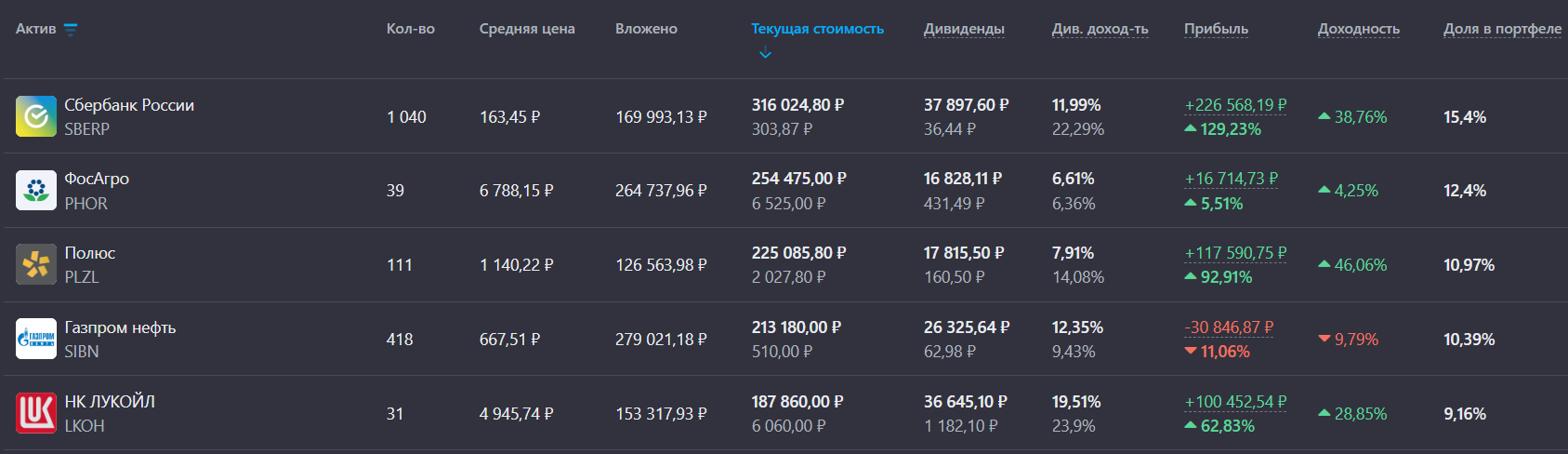The height and width of the screenshot is (454, 1568).
Task: Click the ФосАгро logo icon
Action: point(36,190)
